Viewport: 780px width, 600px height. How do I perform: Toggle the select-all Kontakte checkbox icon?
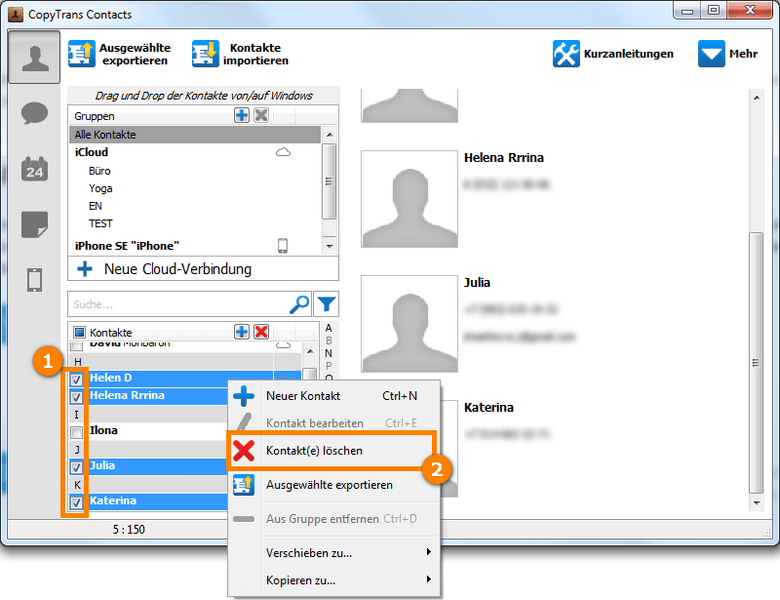click(79, 332)
